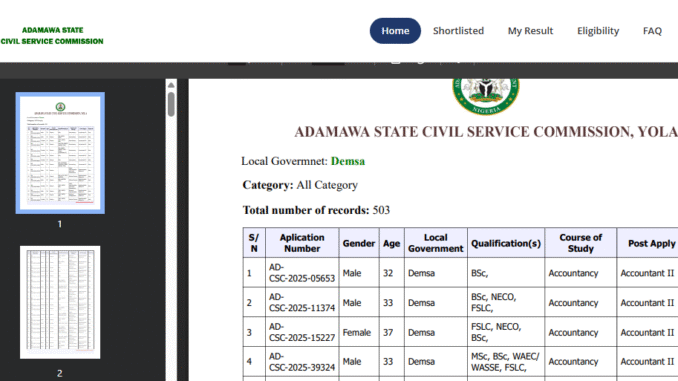This screenshot has width=678, height=381.
Task: Click the Adamawa State coat of arms seal
Action: click(x=486, y=97)
